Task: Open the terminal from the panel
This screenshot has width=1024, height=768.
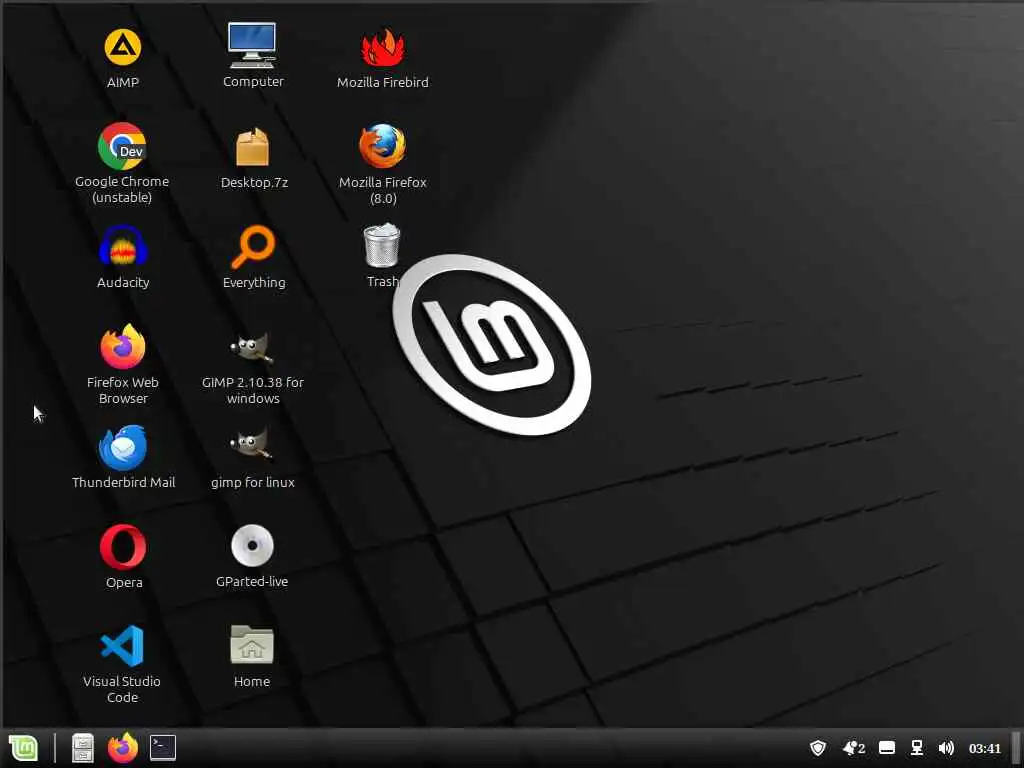Action: point(163,748)
